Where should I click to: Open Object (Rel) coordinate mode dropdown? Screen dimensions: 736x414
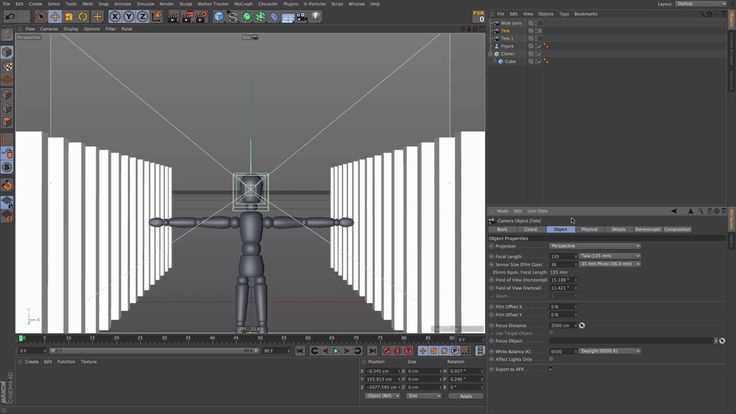coord(382,396)
